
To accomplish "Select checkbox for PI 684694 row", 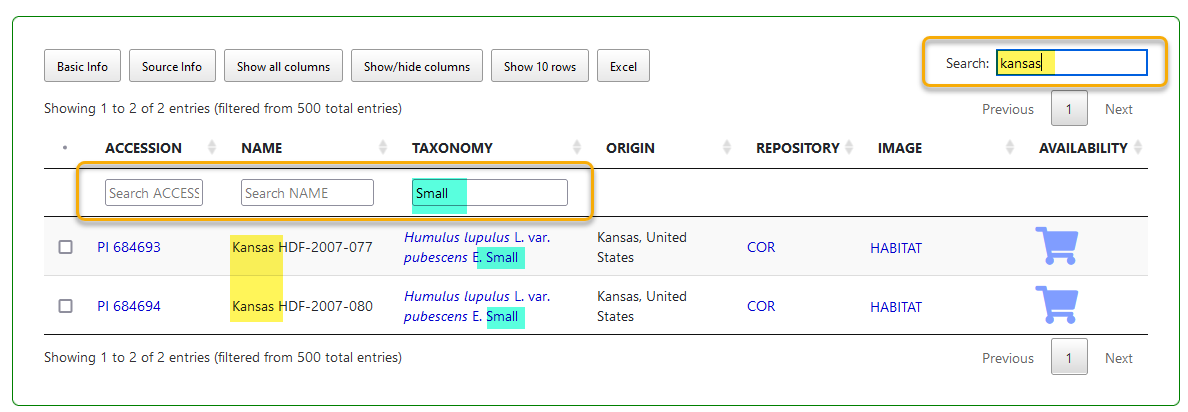I will (x=65, y=306).
